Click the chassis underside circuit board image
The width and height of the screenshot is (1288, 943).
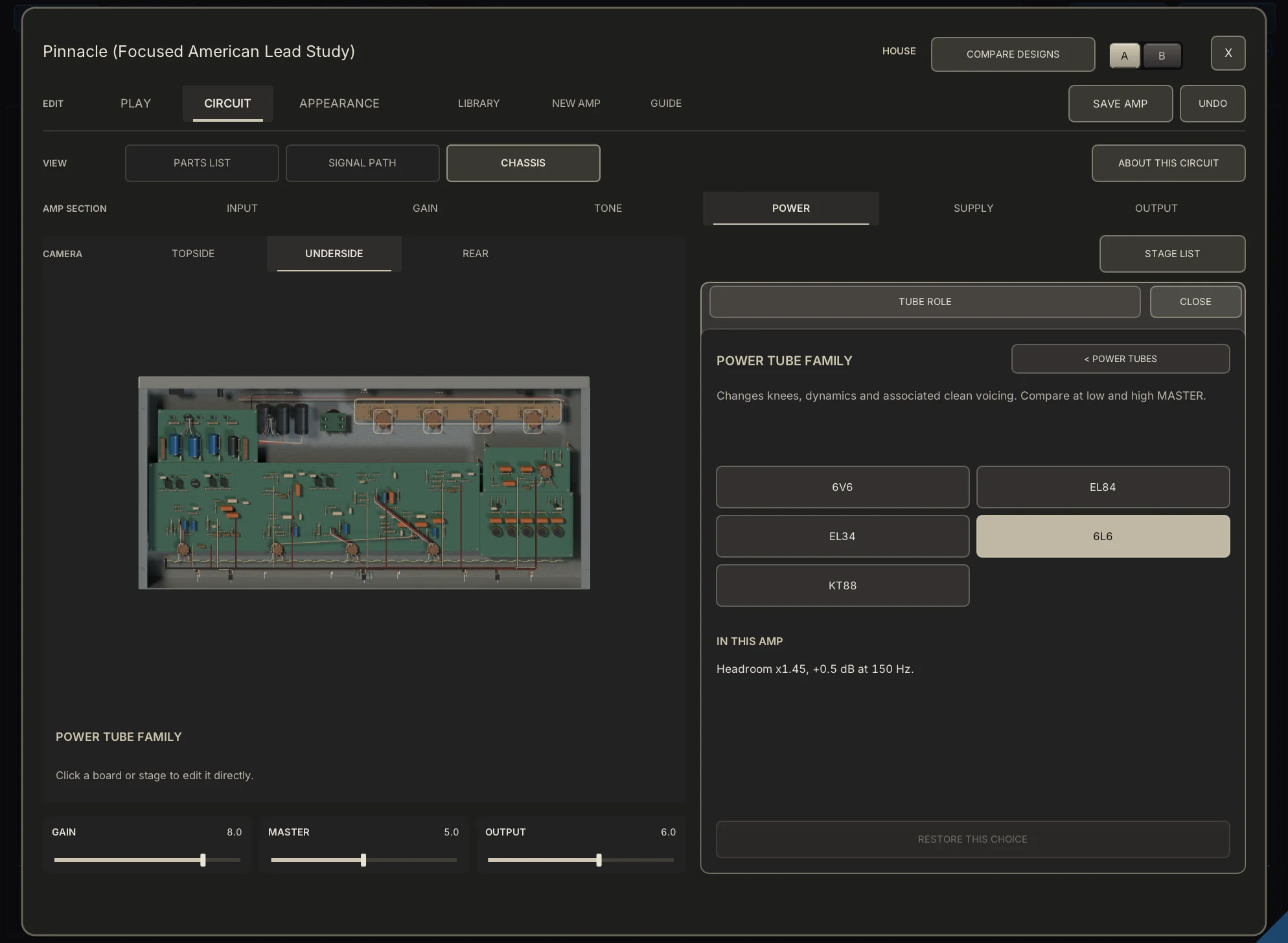tap(364, 483)
